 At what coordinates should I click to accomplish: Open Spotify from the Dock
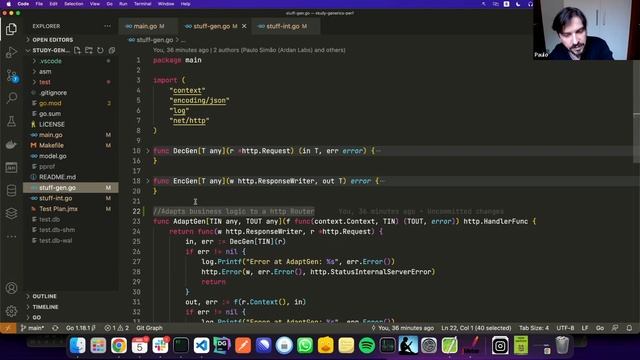pos(367,345)
